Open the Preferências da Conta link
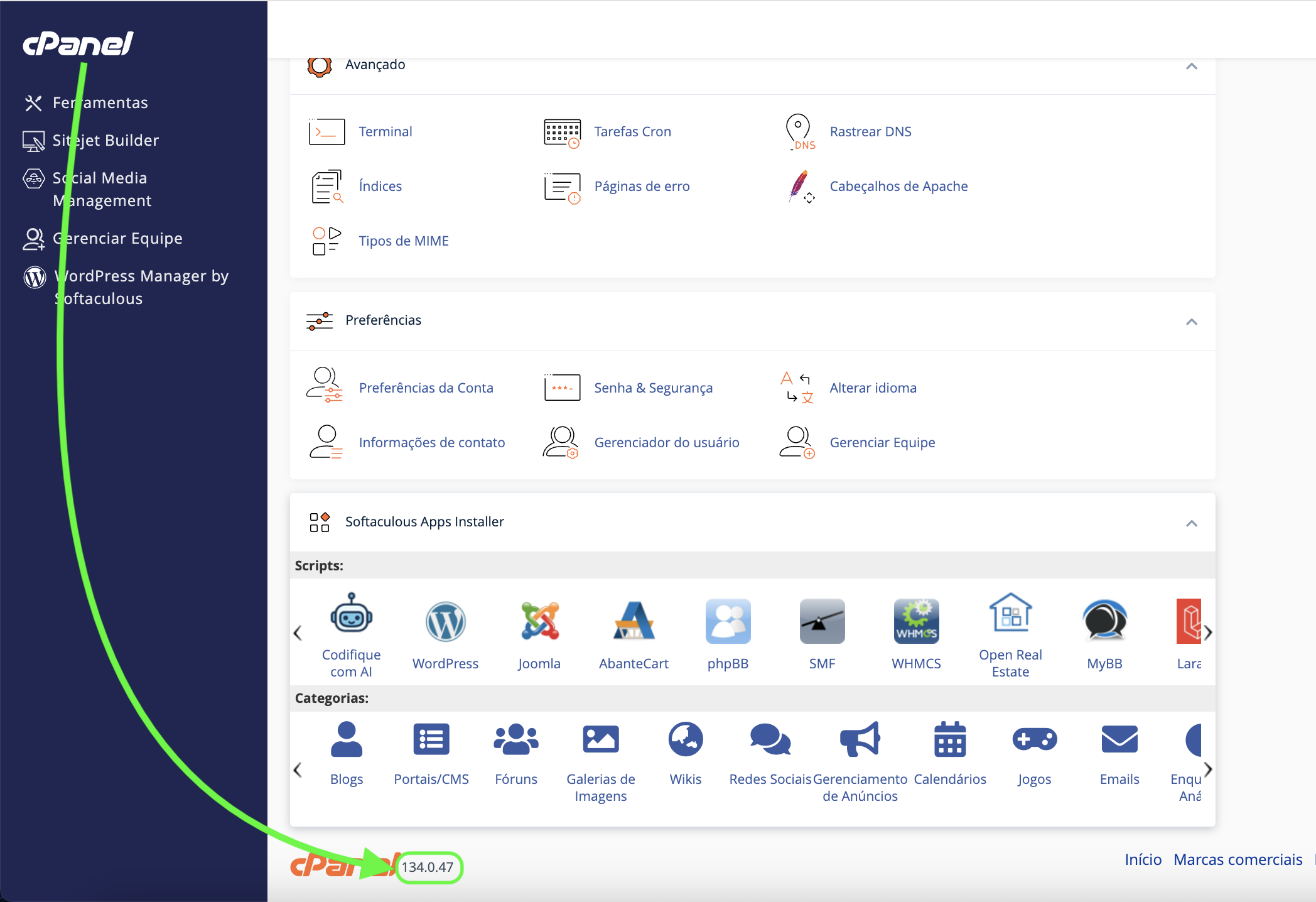Viewport: 1316px width, 902px height. [426, 388]
